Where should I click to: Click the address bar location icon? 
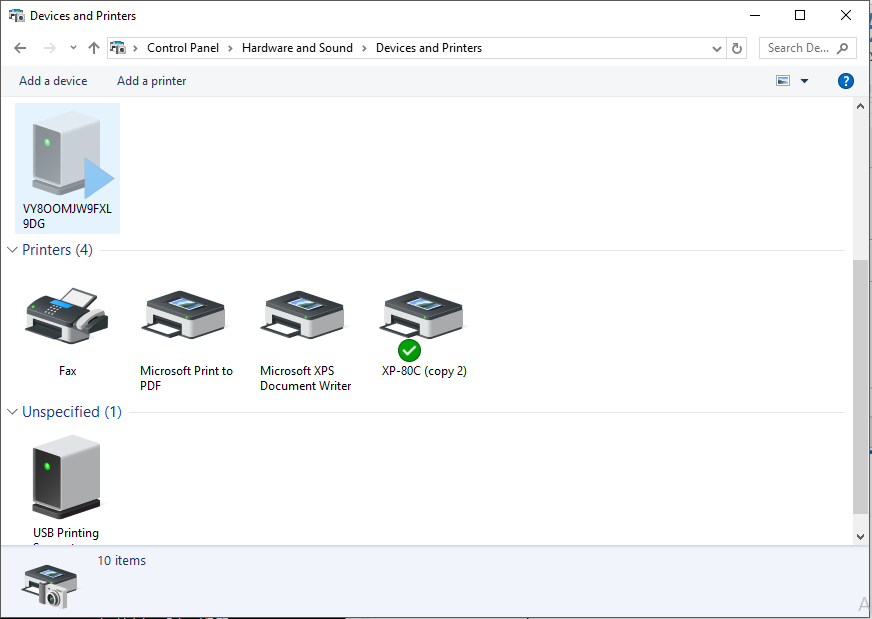coord(117,48)
